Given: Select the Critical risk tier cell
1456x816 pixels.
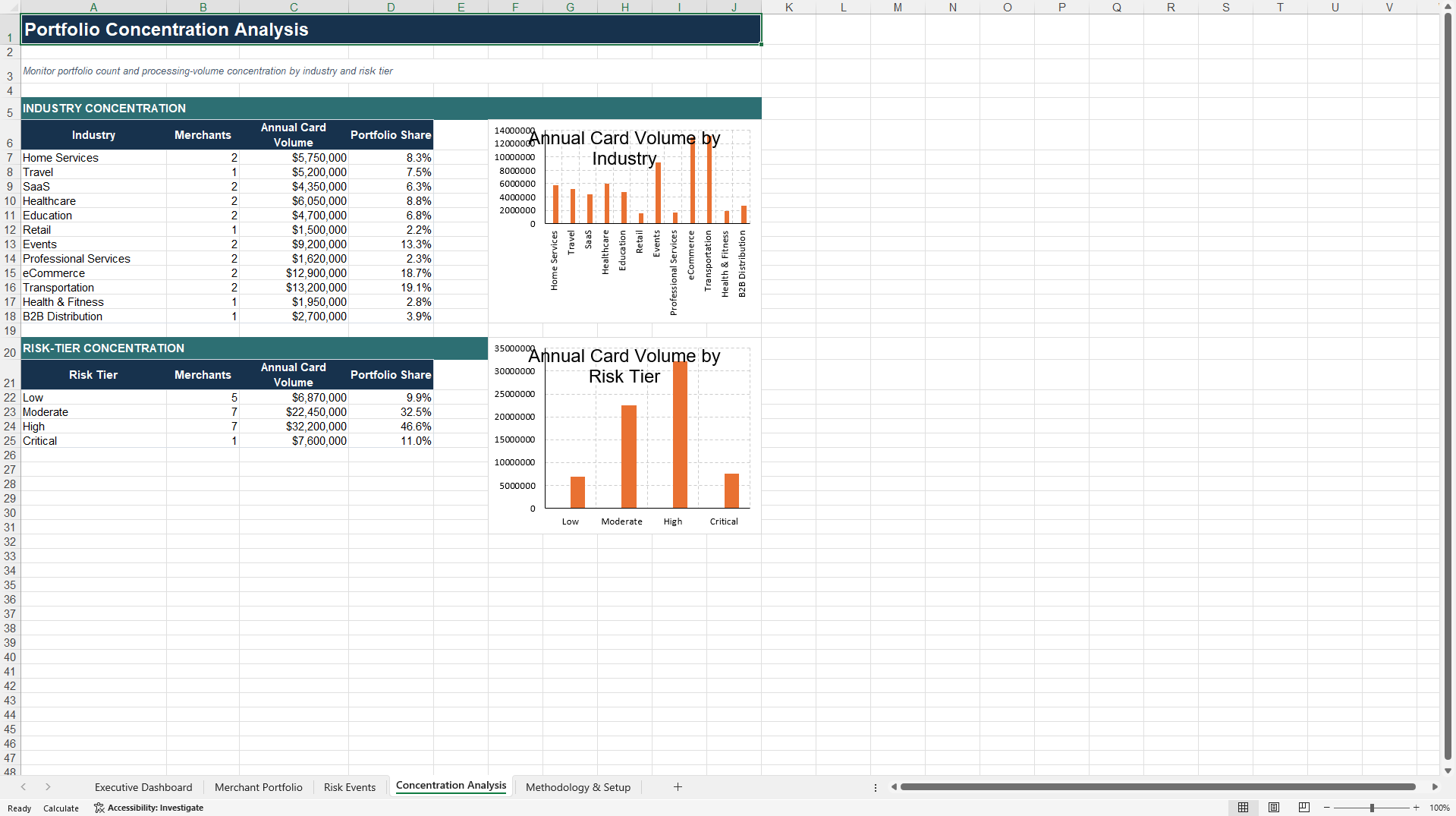Looking at the screenshot, I should coord(93,441).
